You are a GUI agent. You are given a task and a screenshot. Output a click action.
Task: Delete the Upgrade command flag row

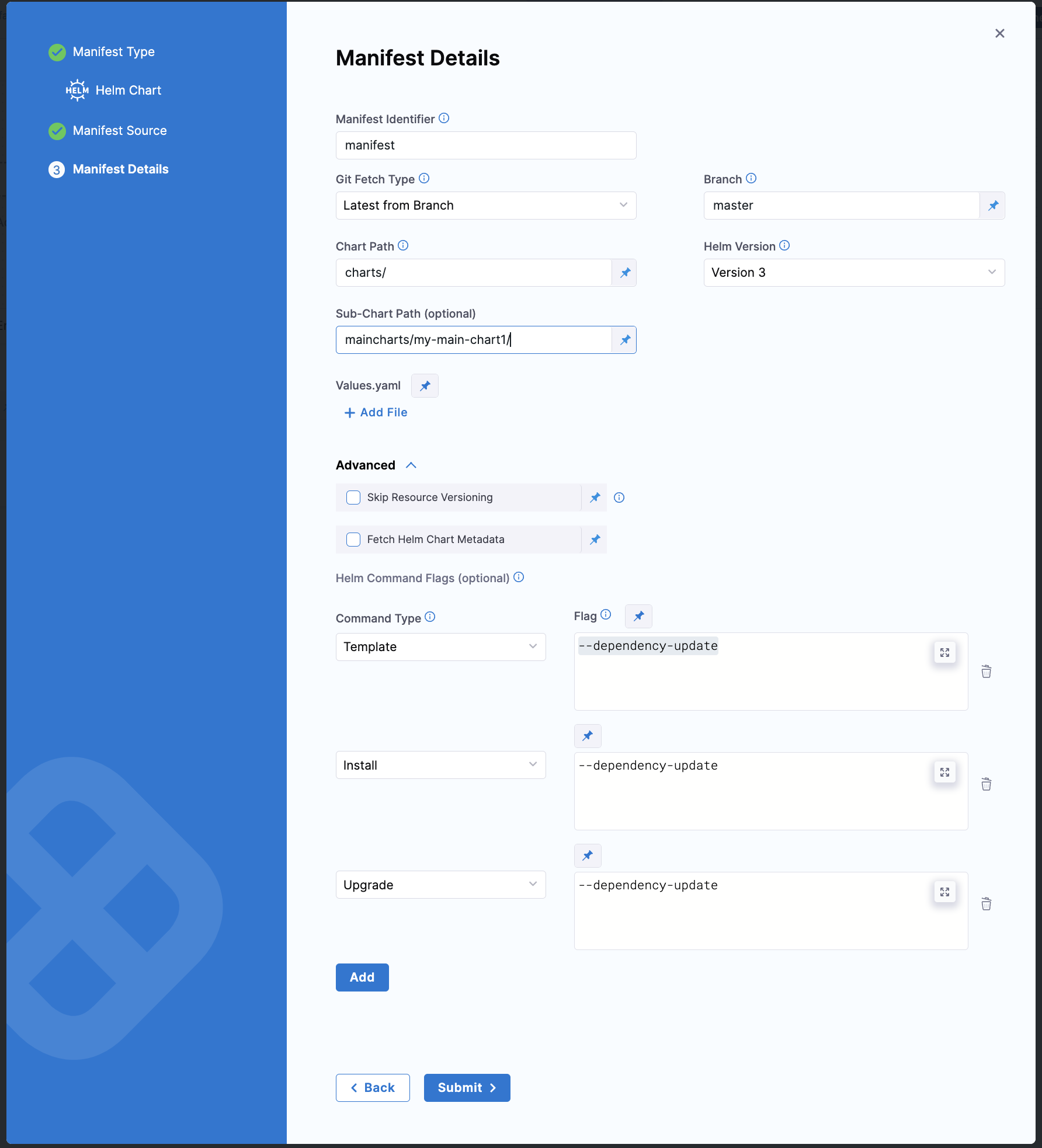click(x=986, y=904)
